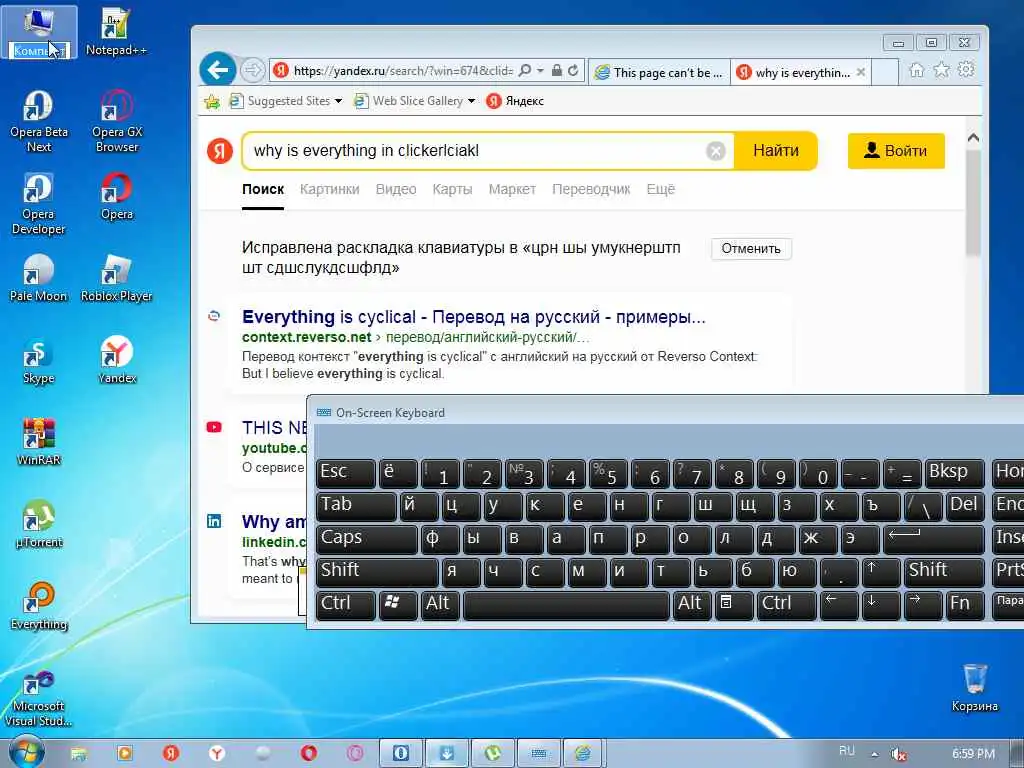This screenshot has height=768, width=1024.
Task: Select the WinRAR desktop icon
Action: [39, 441]
